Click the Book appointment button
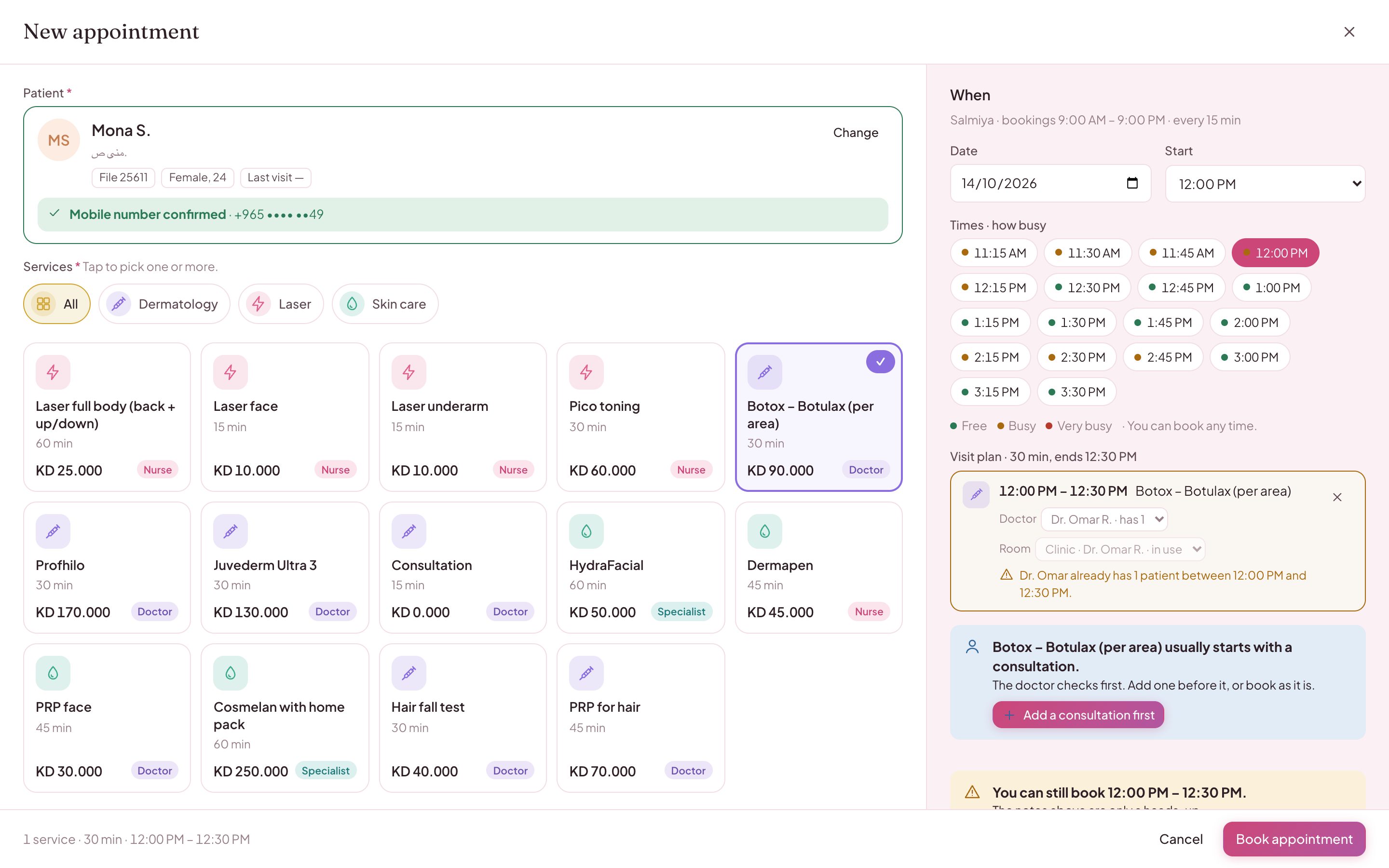Image resolution: width=1389 pixels, height=868 pixels. click(x=1294, y=839)
